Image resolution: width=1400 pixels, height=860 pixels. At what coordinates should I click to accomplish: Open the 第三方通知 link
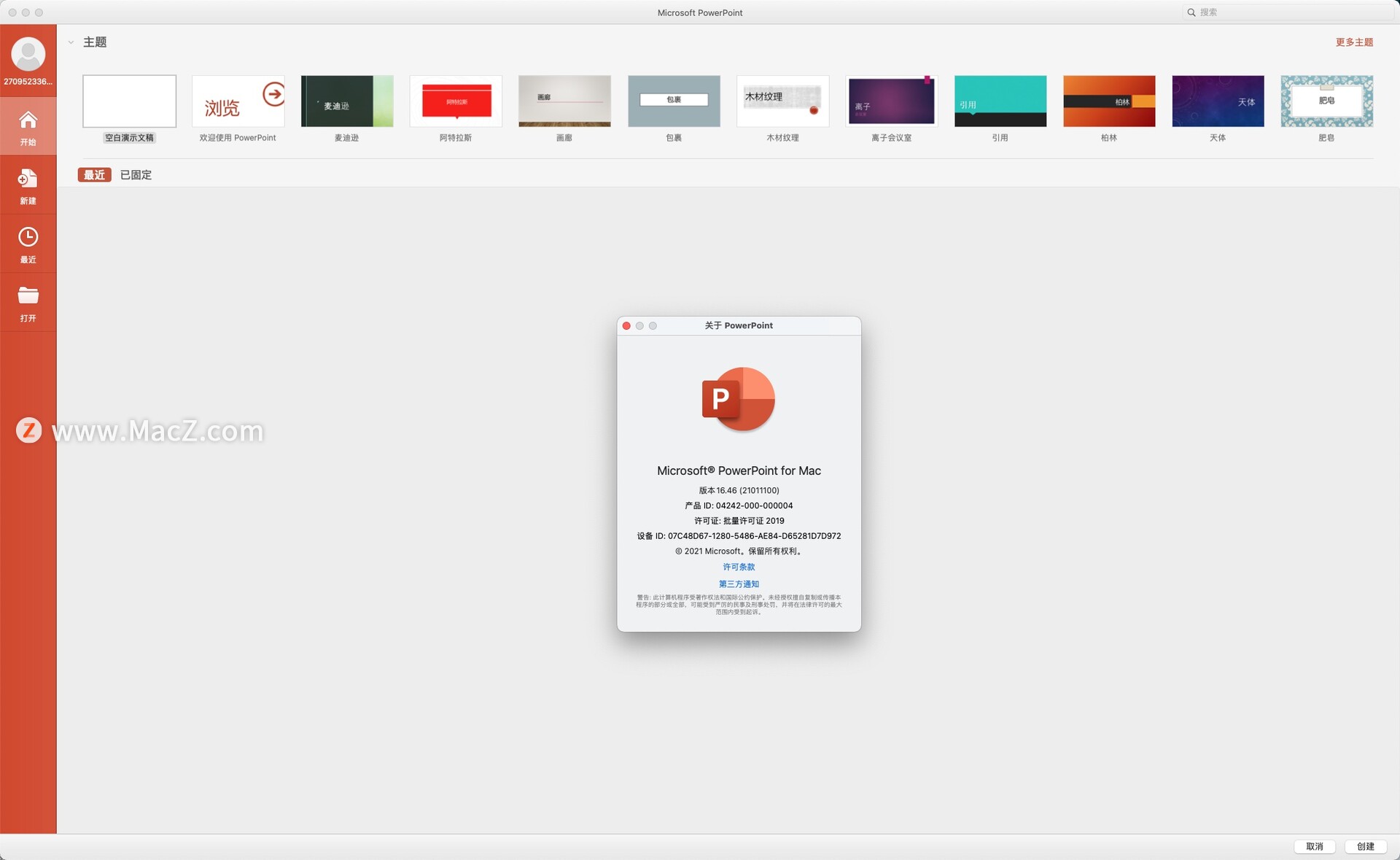pos(739,584)
